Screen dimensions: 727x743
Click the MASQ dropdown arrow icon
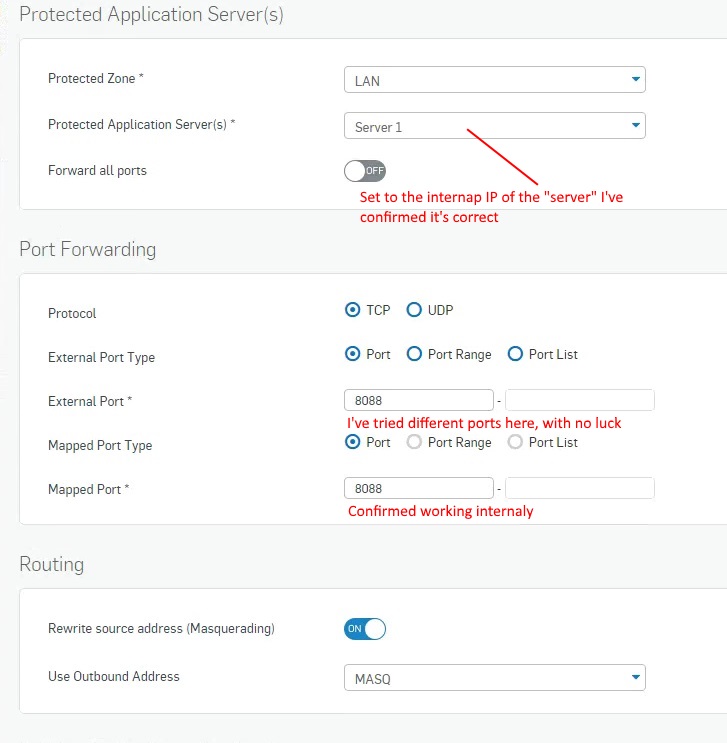point(636,677)
